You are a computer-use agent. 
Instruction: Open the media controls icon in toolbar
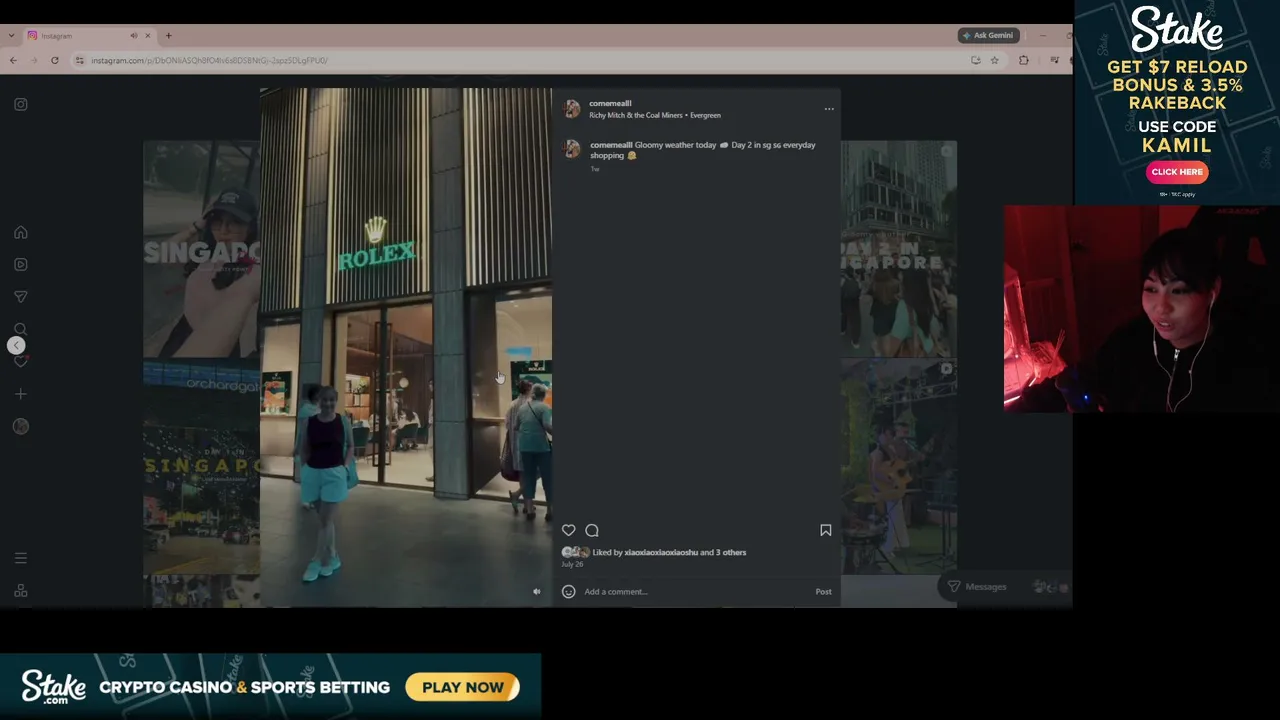pyautogui.click(x=1054, y=60)
